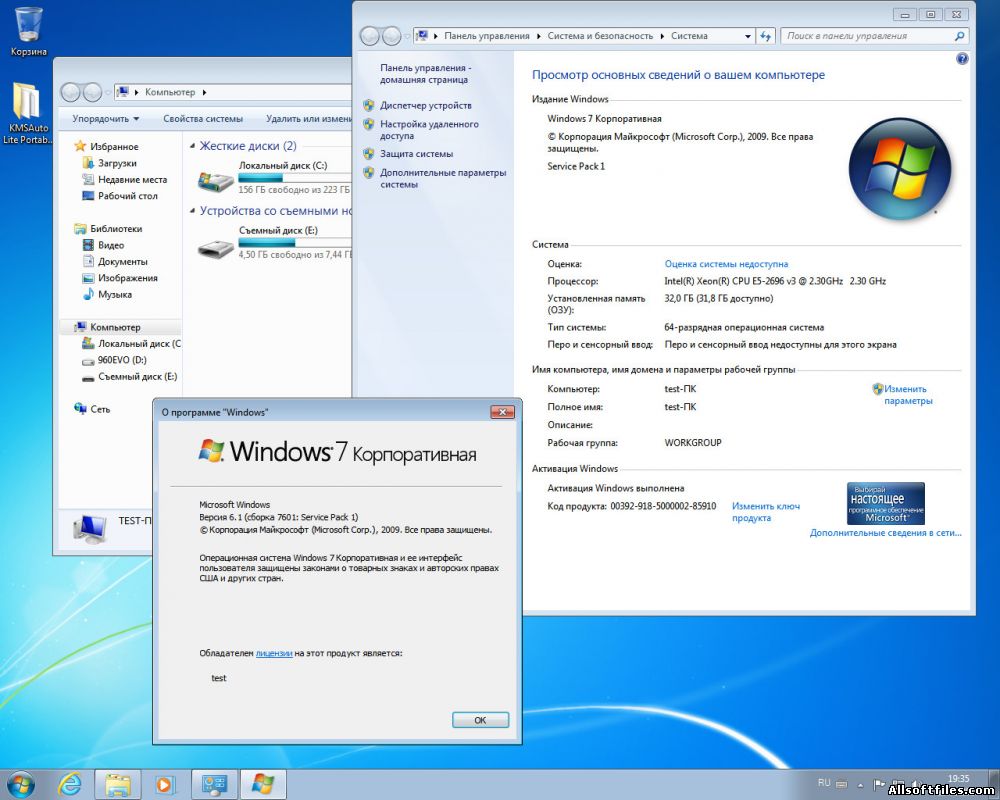
Task: Expand the arrow after Панель управления breadcrumb
Action: (x=538, y=36)
